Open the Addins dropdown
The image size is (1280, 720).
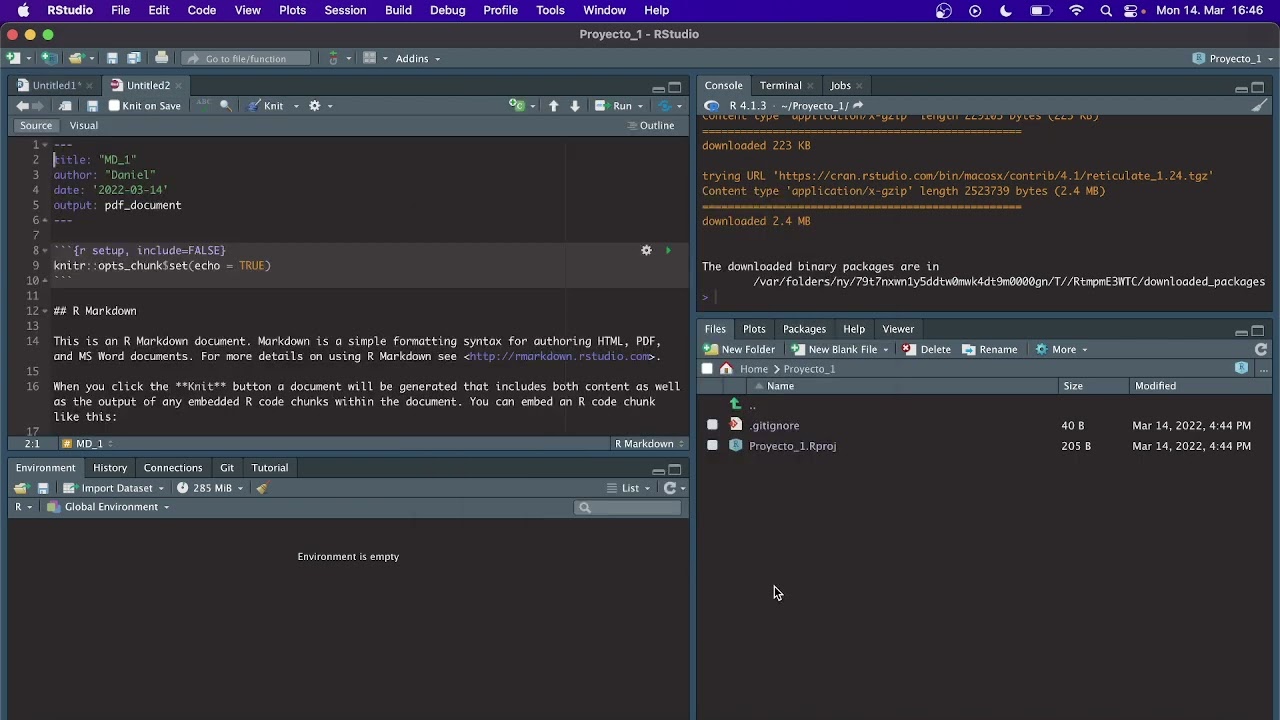(x=418, y=58)
